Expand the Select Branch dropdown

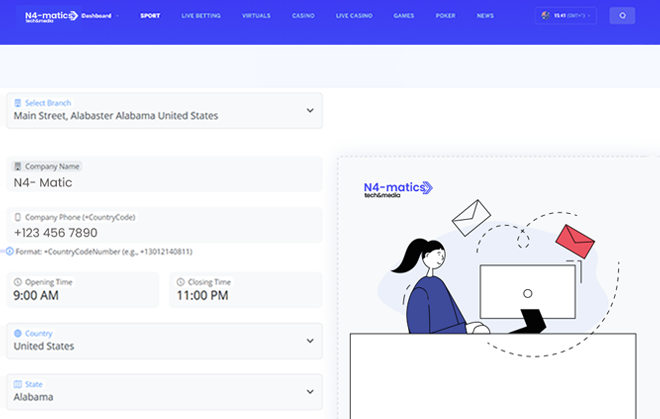(x=309, y=110)
